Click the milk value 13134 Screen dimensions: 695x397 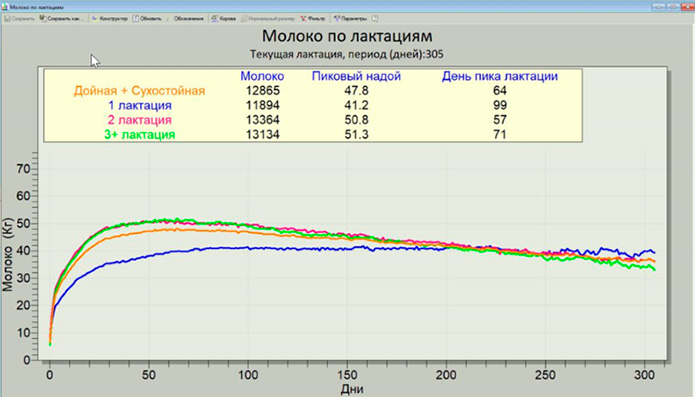(x=263, y=135)
